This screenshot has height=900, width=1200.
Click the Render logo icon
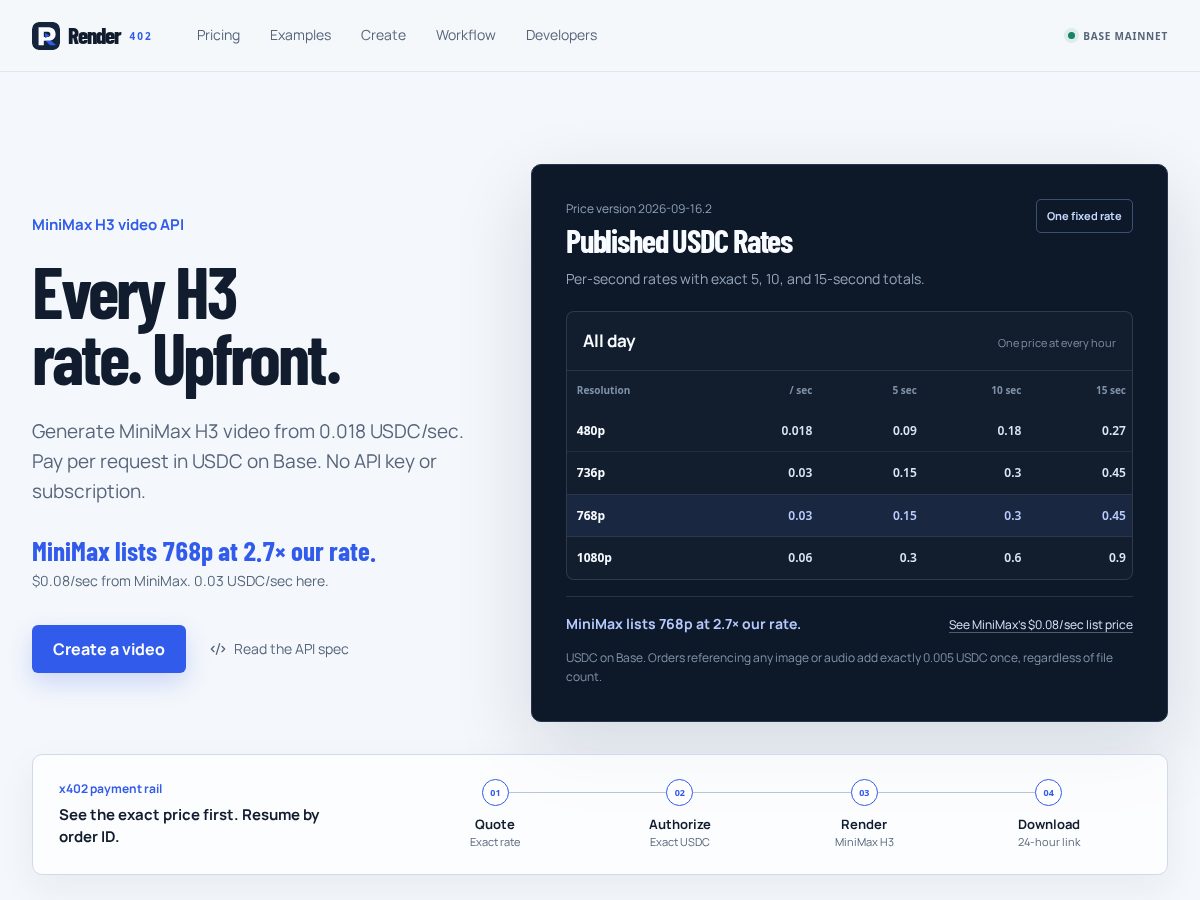(x=46, y=36)
